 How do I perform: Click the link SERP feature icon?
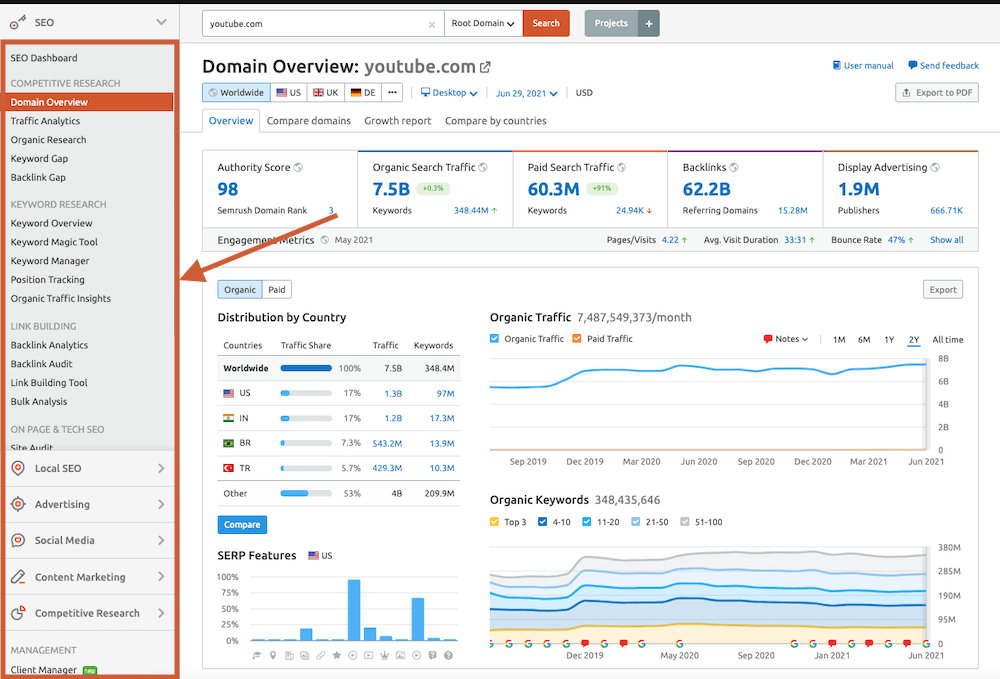[321, 655]
